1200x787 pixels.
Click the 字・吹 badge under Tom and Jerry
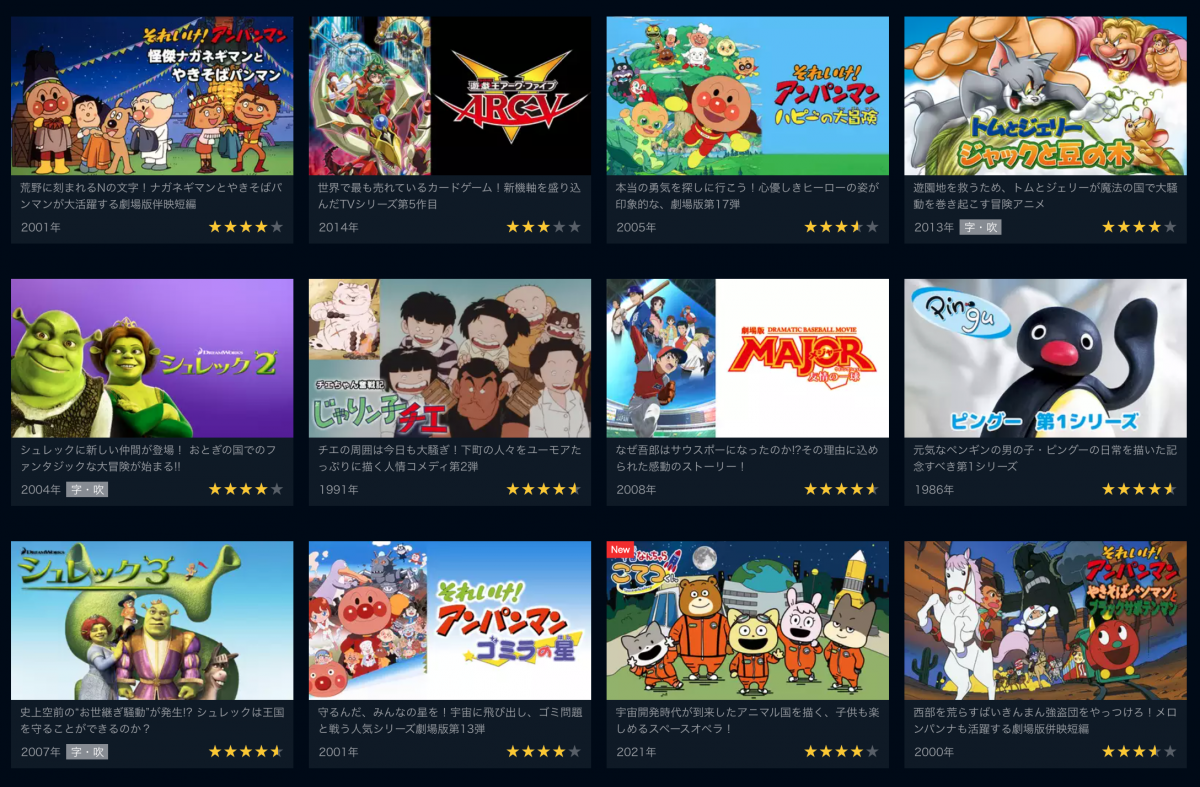[x=980, y=227]
